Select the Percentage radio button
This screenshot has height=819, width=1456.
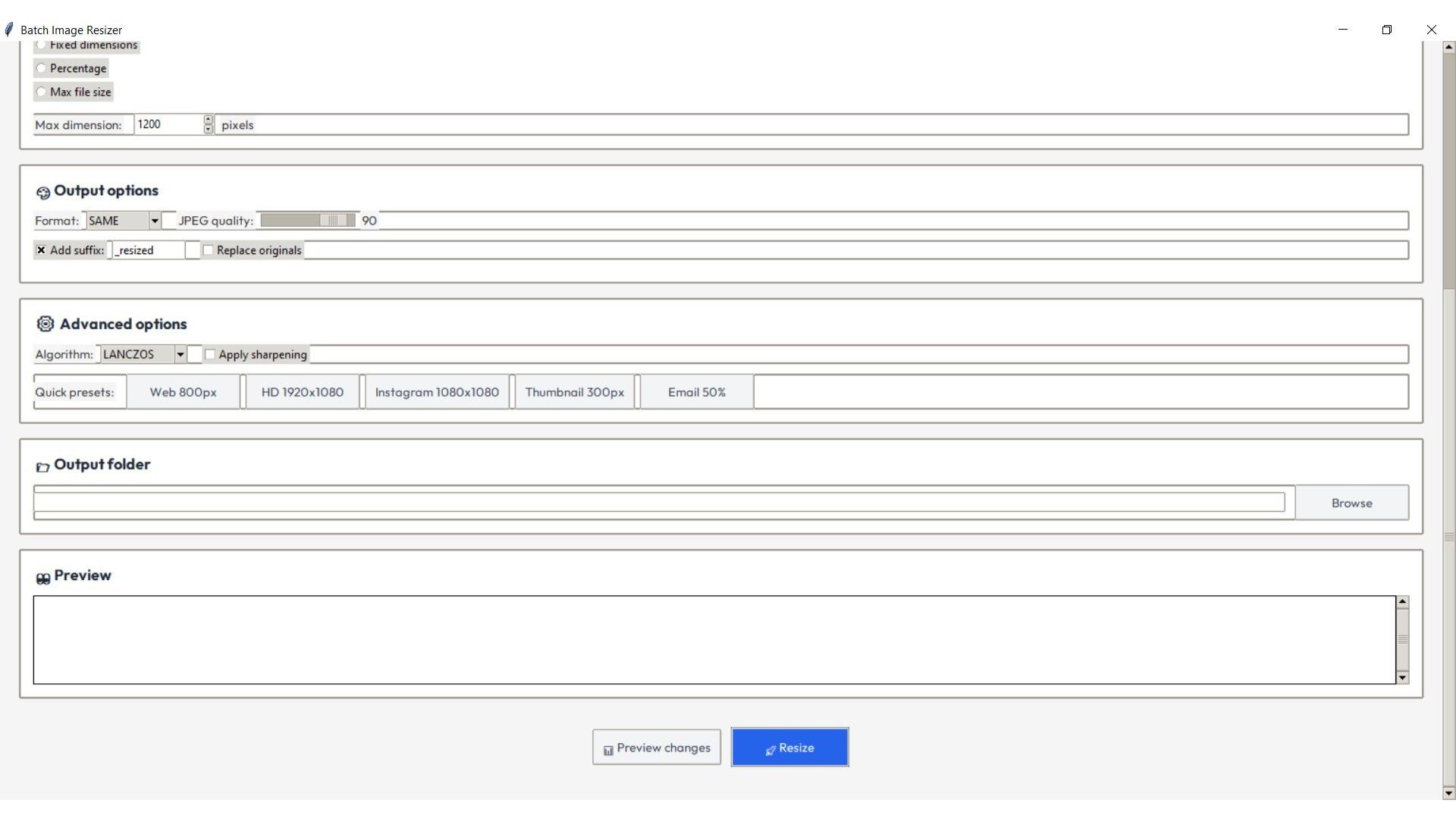[42, 68]
